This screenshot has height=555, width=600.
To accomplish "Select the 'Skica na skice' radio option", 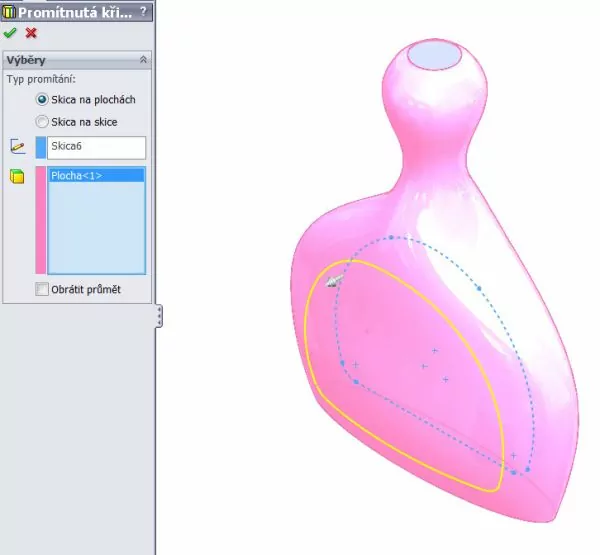I will pos(42,121).
